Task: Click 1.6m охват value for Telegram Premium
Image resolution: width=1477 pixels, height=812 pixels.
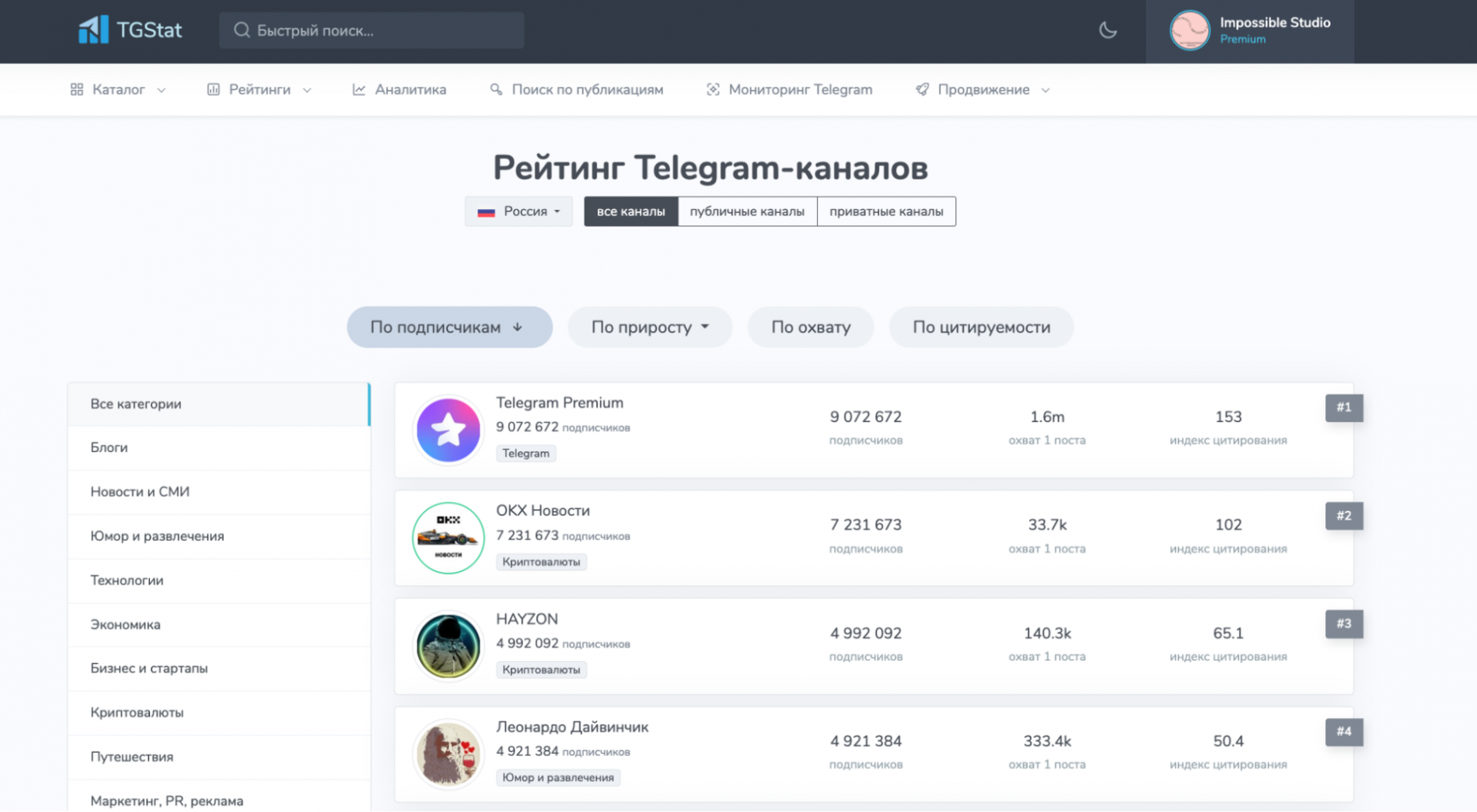Action: [1047, 416]
